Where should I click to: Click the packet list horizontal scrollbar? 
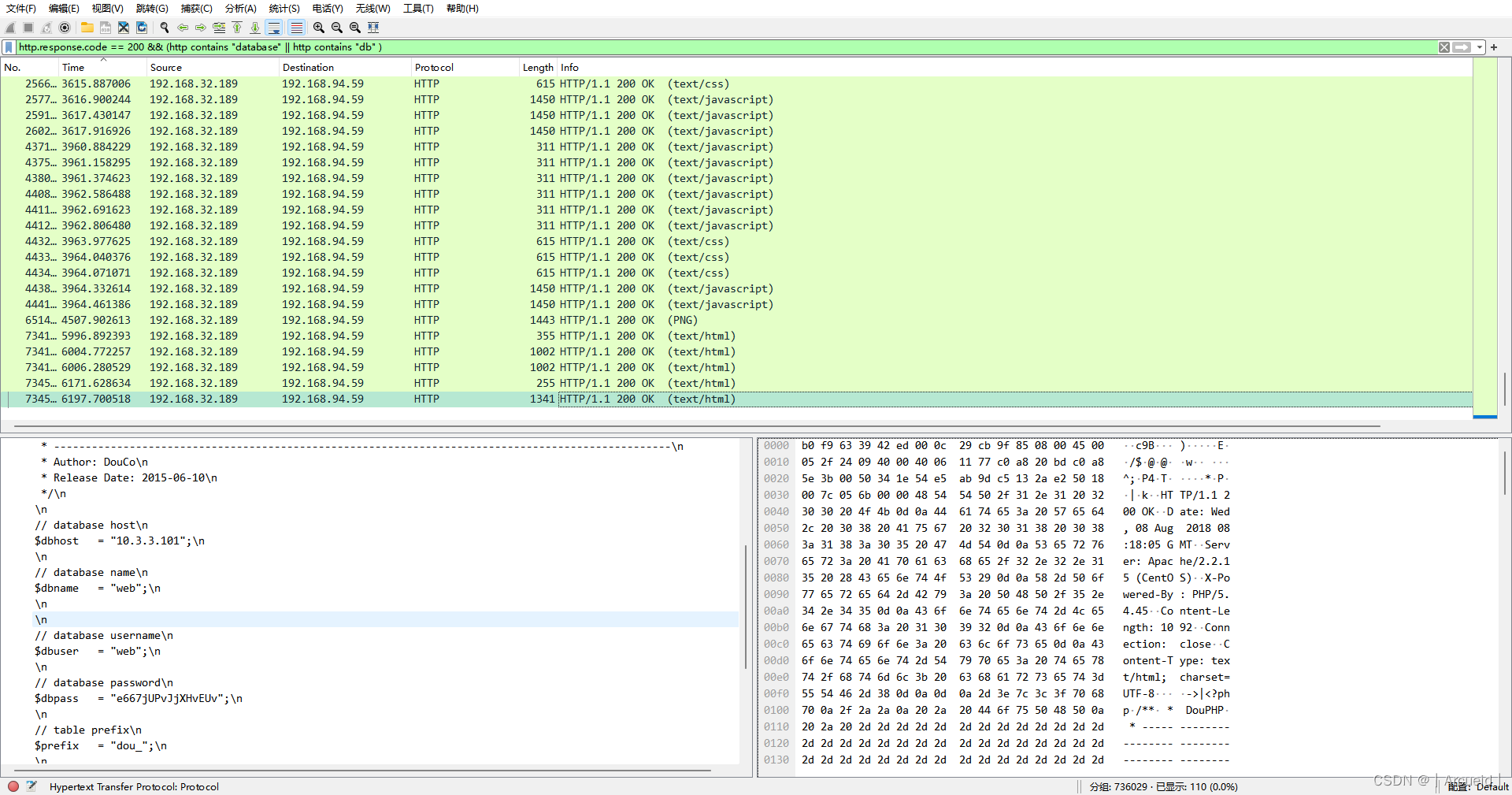pyautogui.click(x=697, y=426)
